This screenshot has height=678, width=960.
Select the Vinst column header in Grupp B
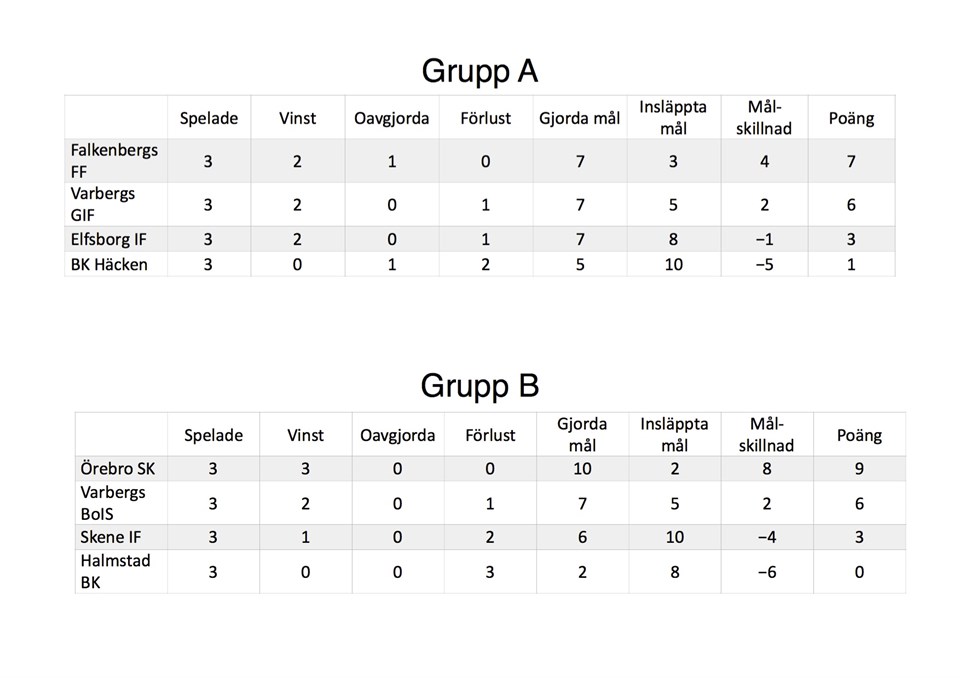point(305,435)
